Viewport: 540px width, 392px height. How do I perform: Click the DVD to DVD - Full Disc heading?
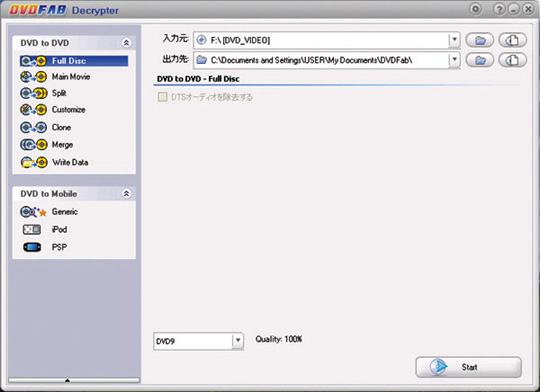coord(198,79)
